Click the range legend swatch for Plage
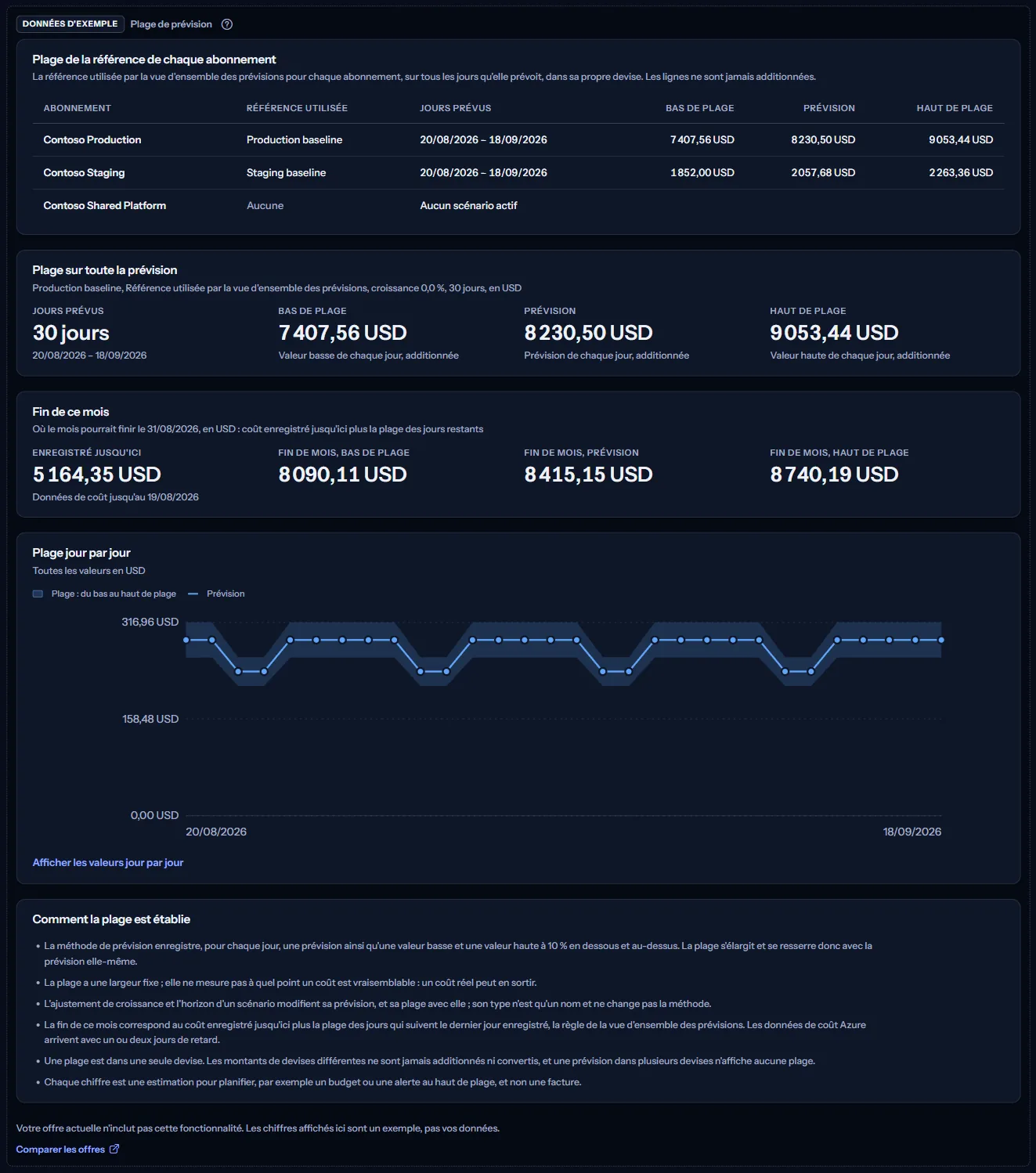This screenshot has width=1036, height=1173. [x=38, y=594]
